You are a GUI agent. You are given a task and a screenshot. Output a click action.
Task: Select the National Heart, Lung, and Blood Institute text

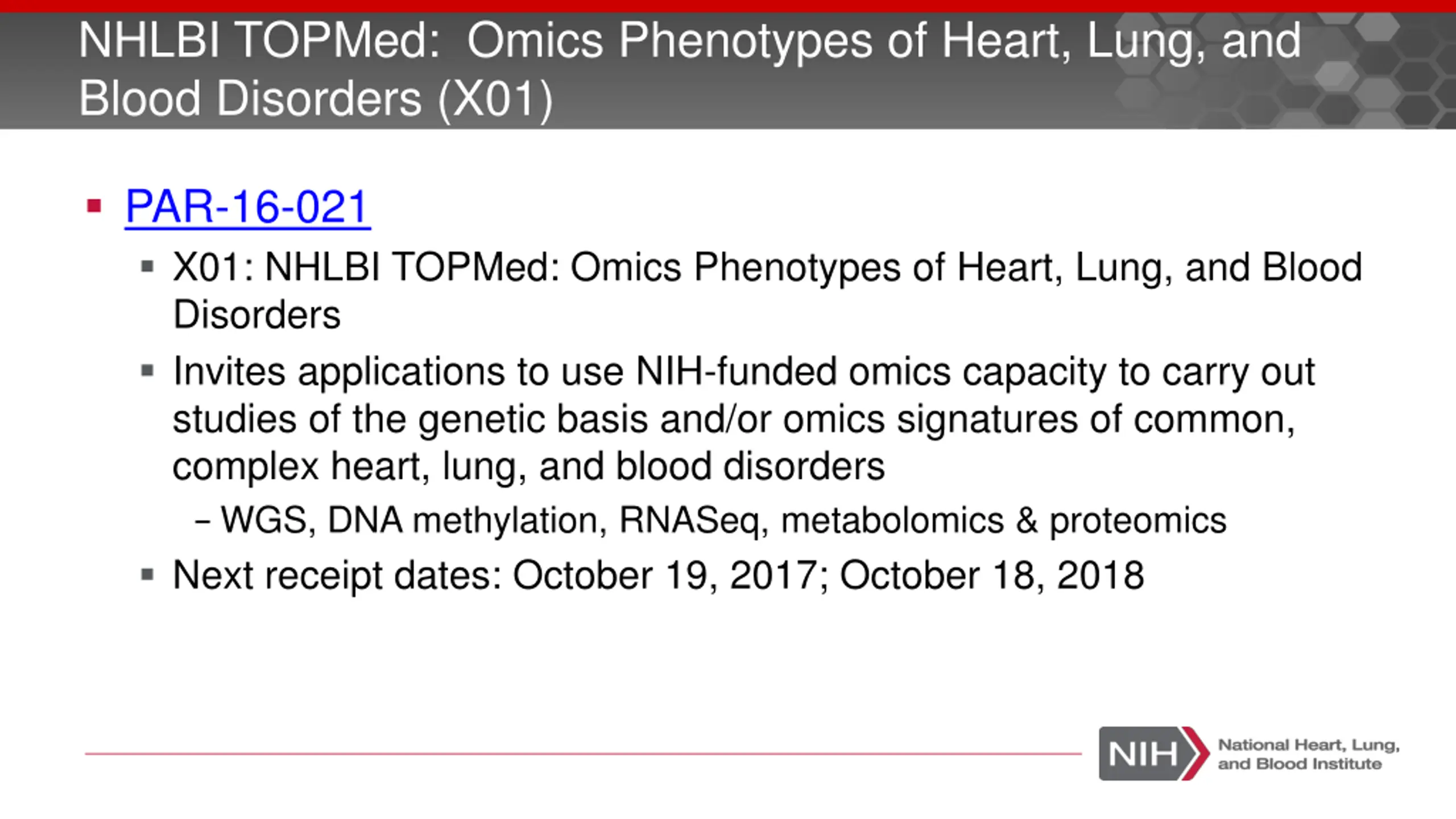[x=1308, y=754]
